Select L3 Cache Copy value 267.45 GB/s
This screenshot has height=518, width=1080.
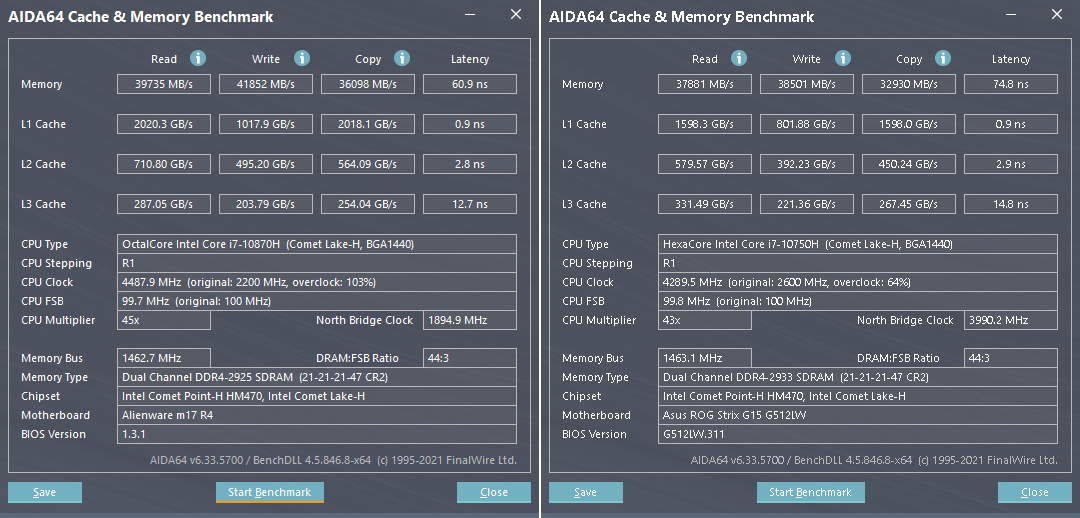[908, 204]
